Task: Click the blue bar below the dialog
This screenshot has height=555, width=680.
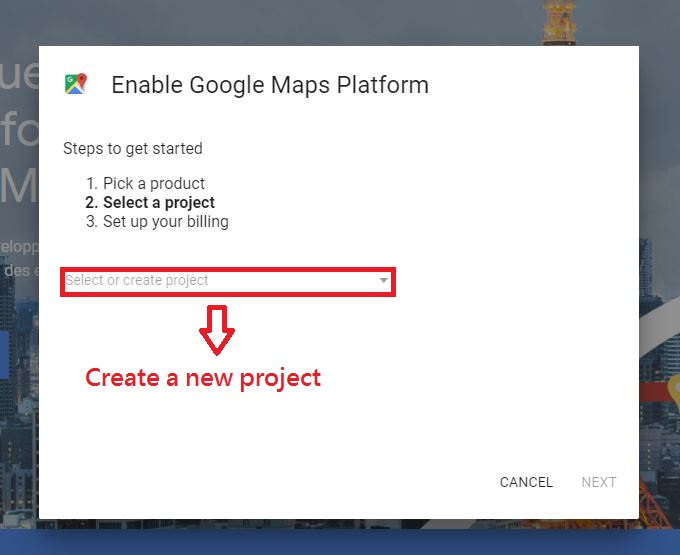Action: 340,540
